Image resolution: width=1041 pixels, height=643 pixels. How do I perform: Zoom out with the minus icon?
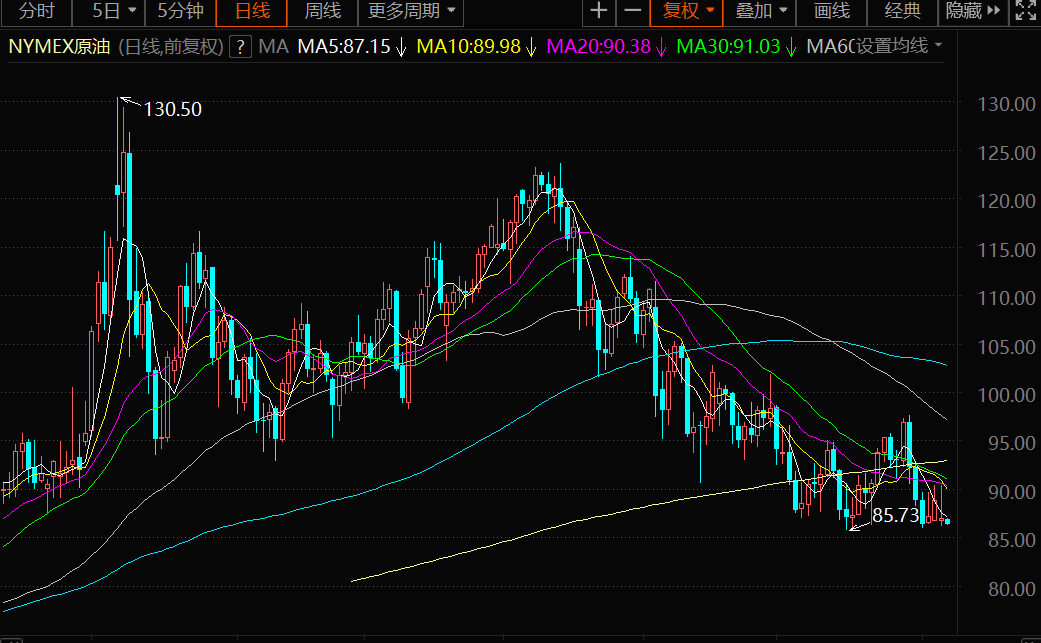(x=633, y=11)
